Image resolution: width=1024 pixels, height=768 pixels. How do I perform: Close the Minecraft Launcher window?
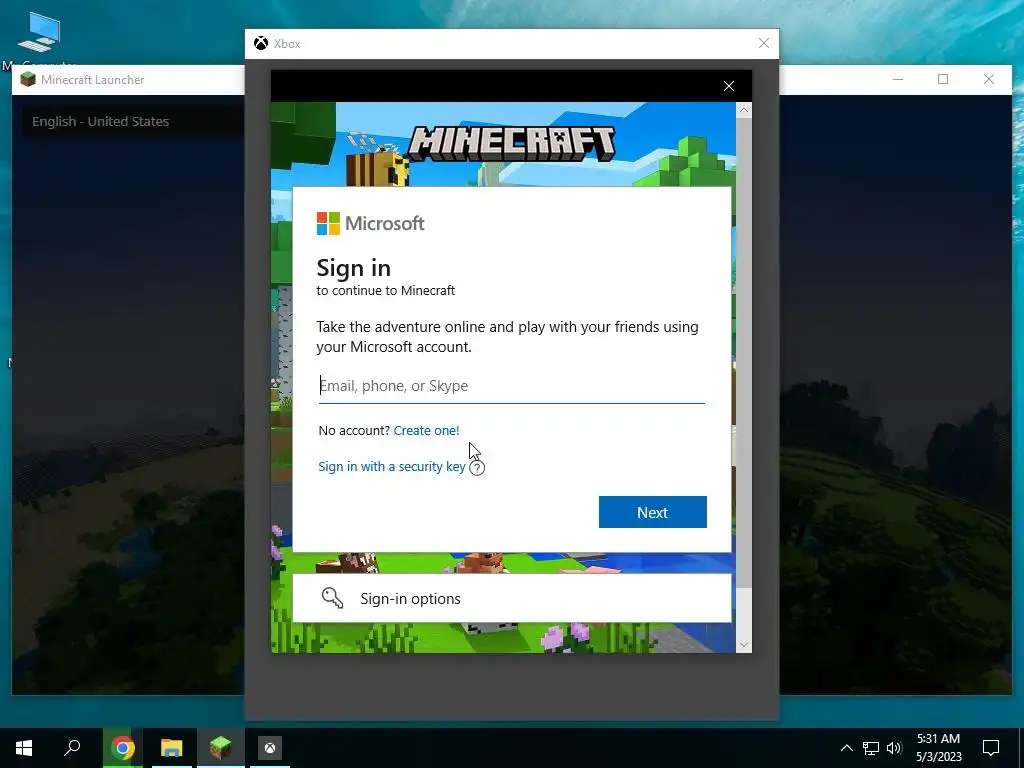(989, 80)
